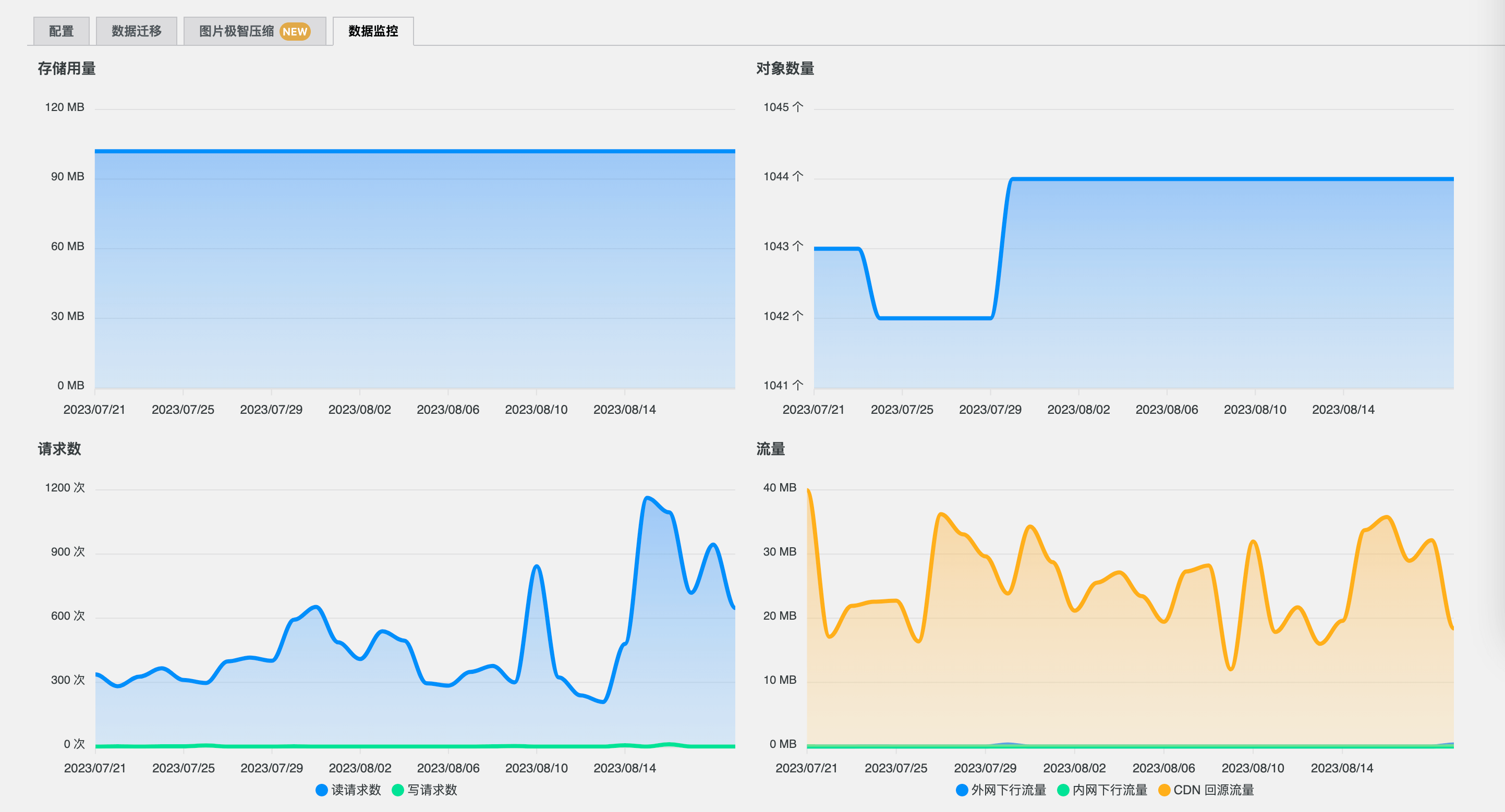Switch to the 数据迁移 tab

pos(136,31)
